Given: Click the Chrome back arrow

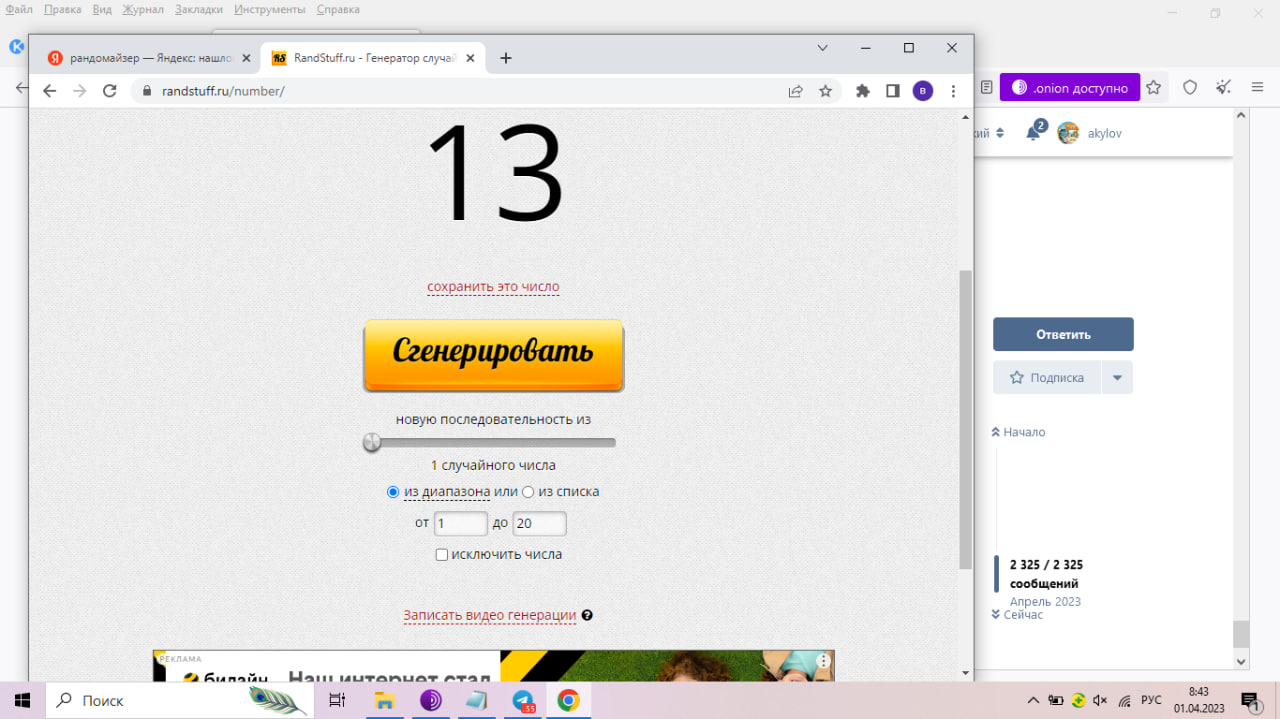Looking at the screenshot, I should pos(50,91).
